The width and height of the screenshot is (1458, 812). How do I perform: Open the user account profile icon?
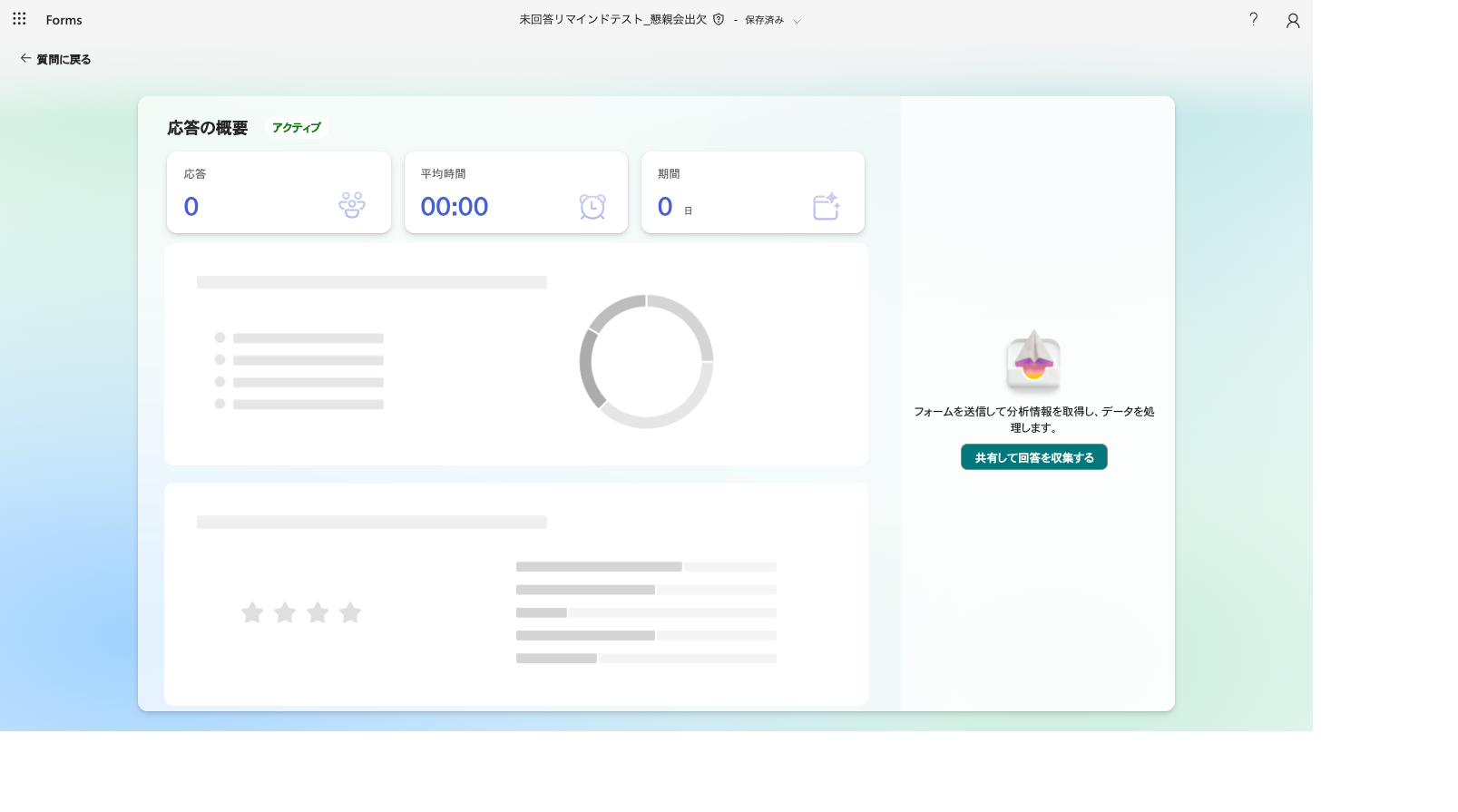tap(1293, 20)
